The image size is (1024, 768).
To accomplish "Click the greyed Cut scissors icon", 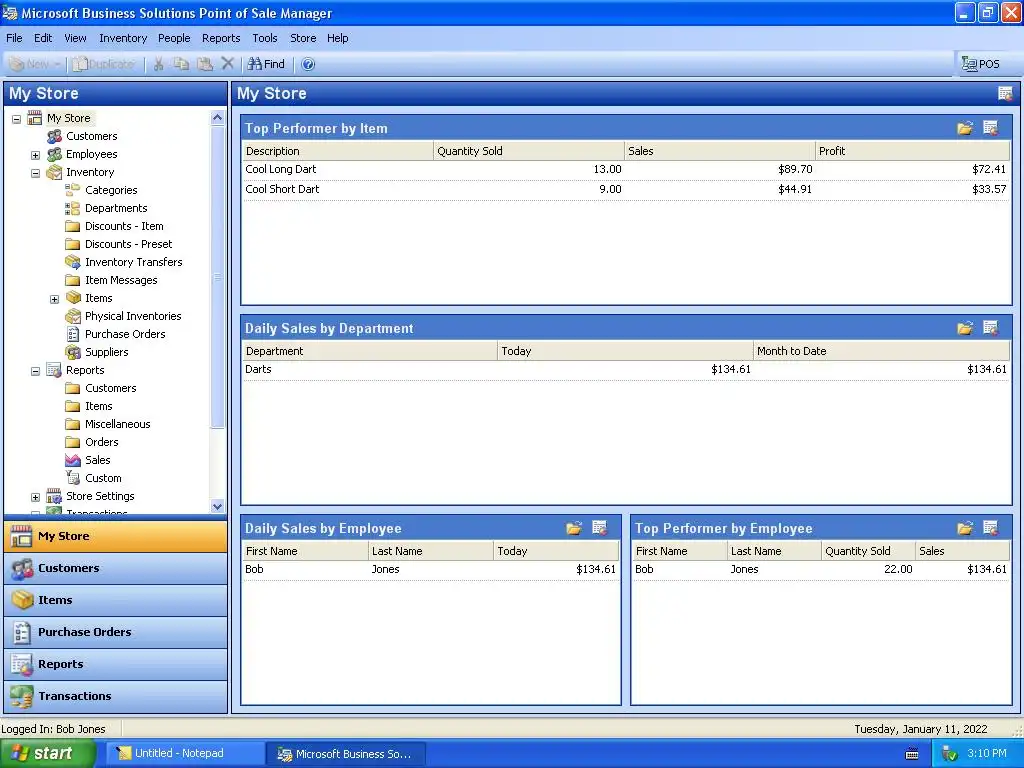I will click(158, 64).
